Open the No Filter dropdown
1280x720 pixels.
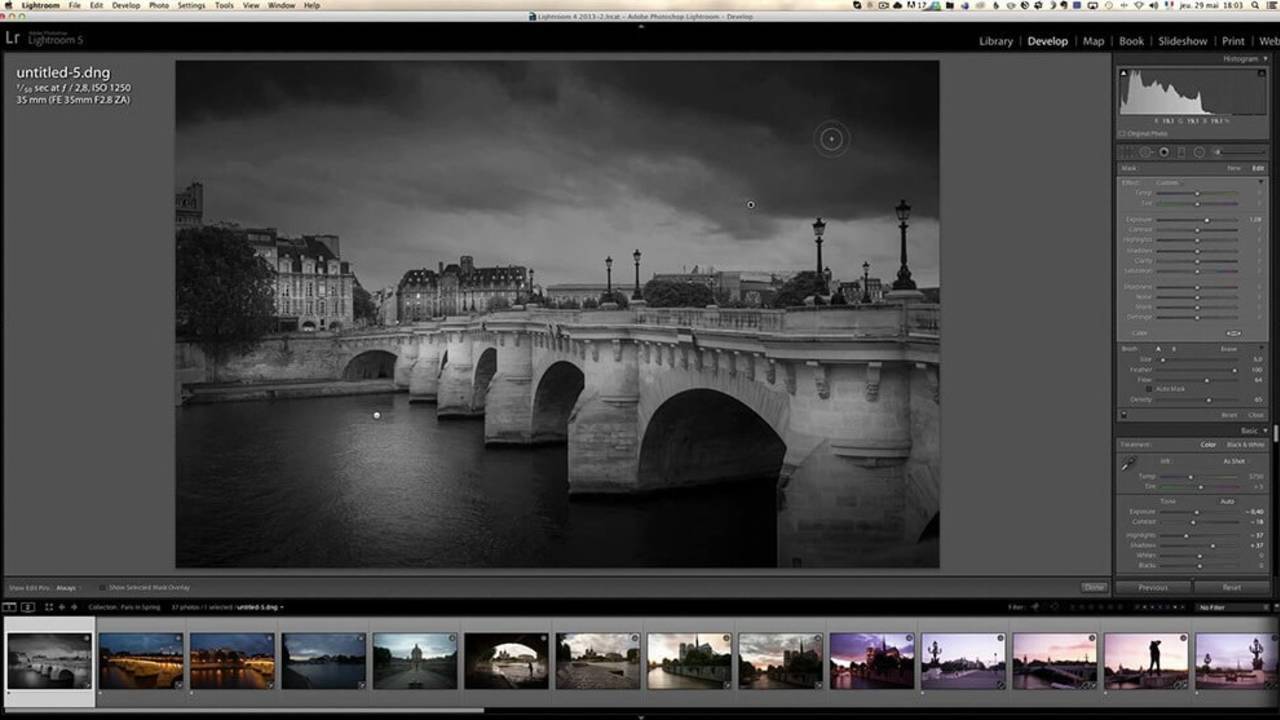(1231, 607)
